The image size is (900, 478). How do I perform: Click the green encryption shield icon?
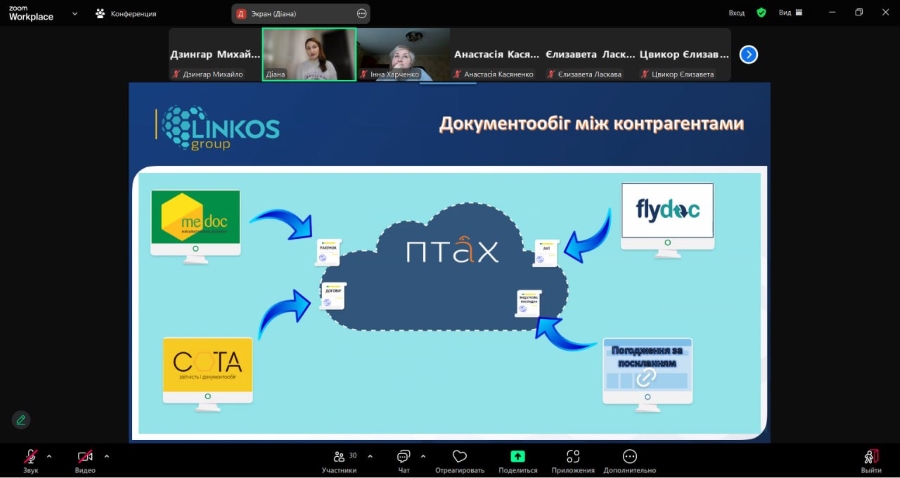click(x=761, y=13)
